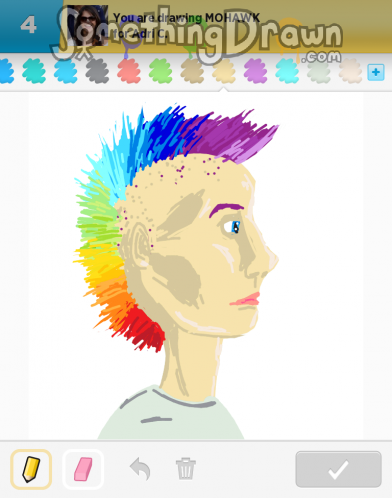This screenshot has width=392, height=498.
Task: Choose the dark gray color swatch
Action: pyautogui.click(x=97, y=71)
